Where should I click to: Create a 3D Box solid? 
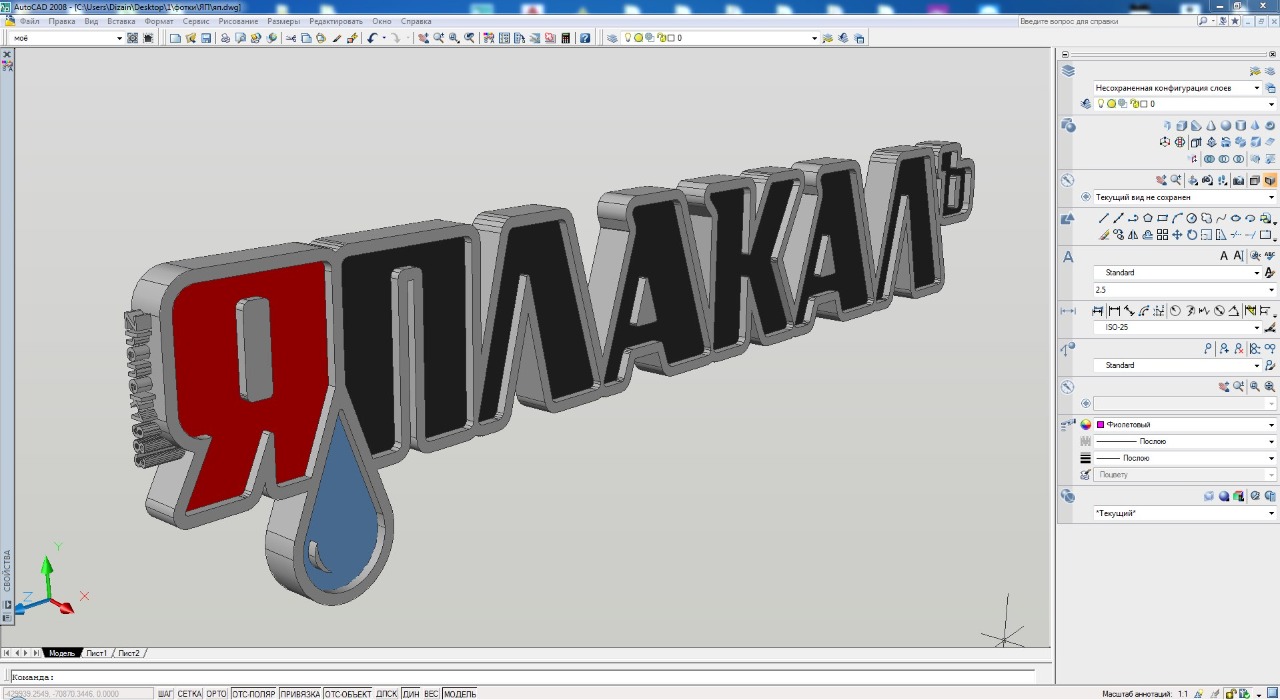click(1181, 126)
